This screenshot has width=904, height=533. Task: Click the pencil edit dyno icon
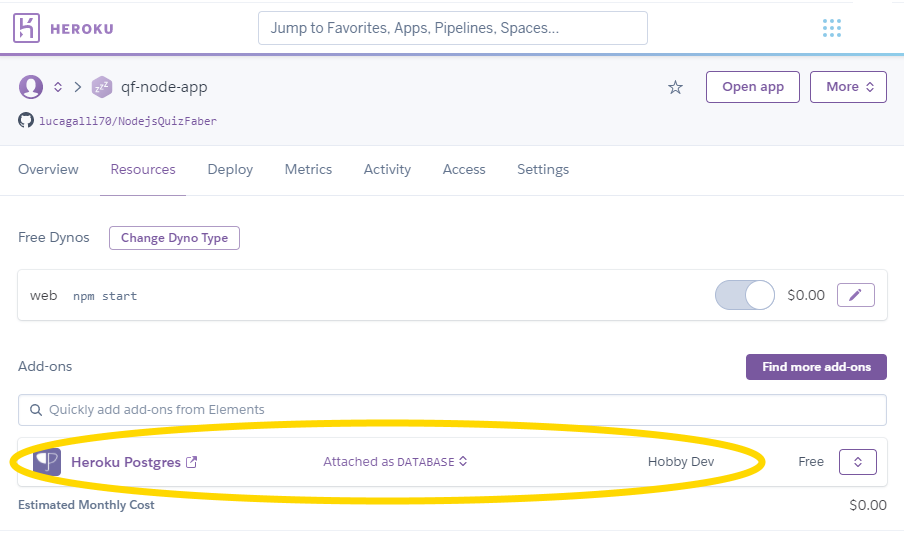pyautogui.click(x=855, y=295)
